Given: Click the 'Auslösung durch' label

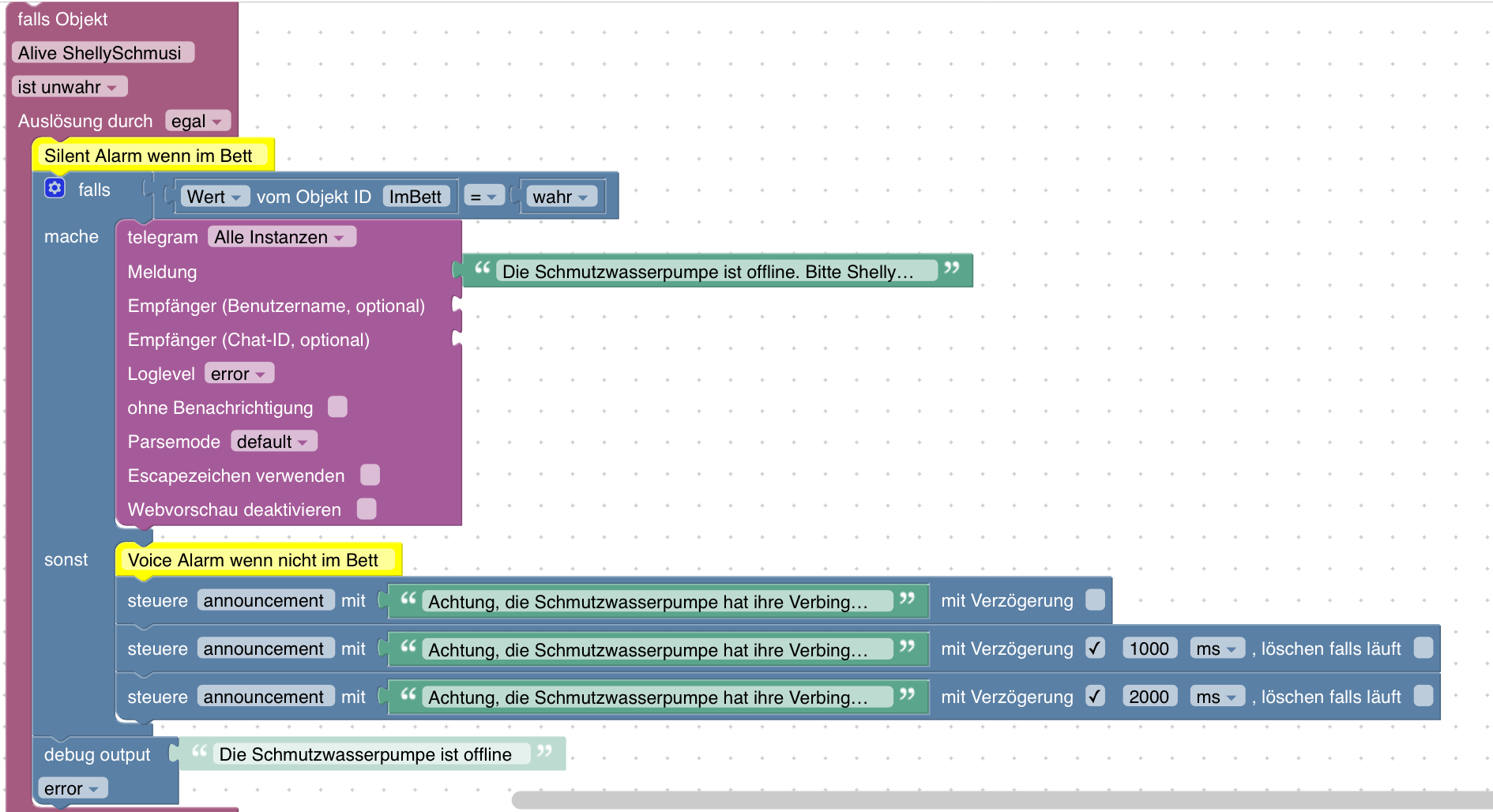Looking at the screenshot, I should point(85,121).
